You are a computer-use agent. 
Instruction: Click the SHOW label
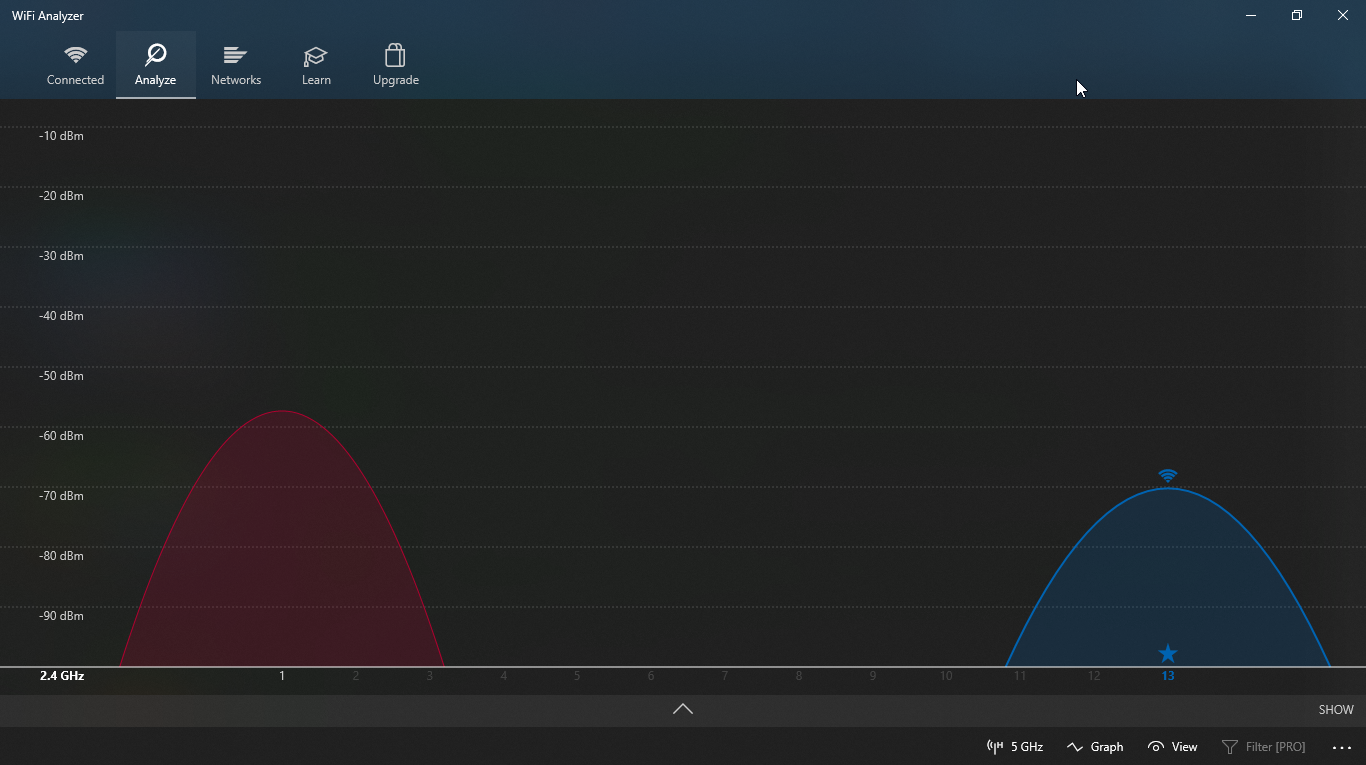(x=1336, y=710)
